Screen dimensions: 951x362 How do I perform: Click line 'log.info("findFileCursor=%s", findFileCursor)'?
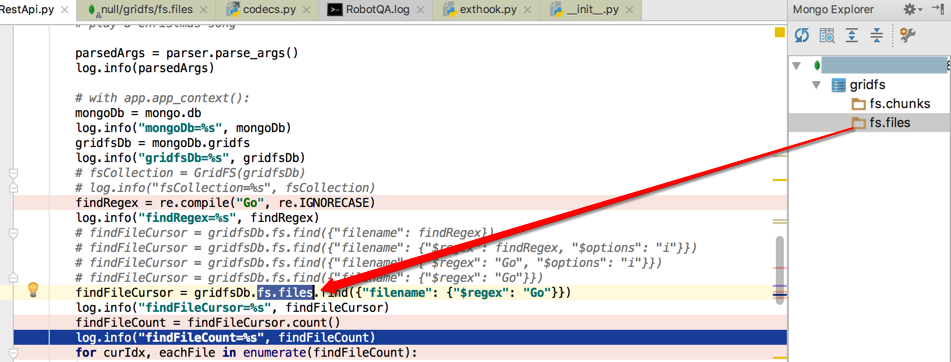(x=232, y=308)
